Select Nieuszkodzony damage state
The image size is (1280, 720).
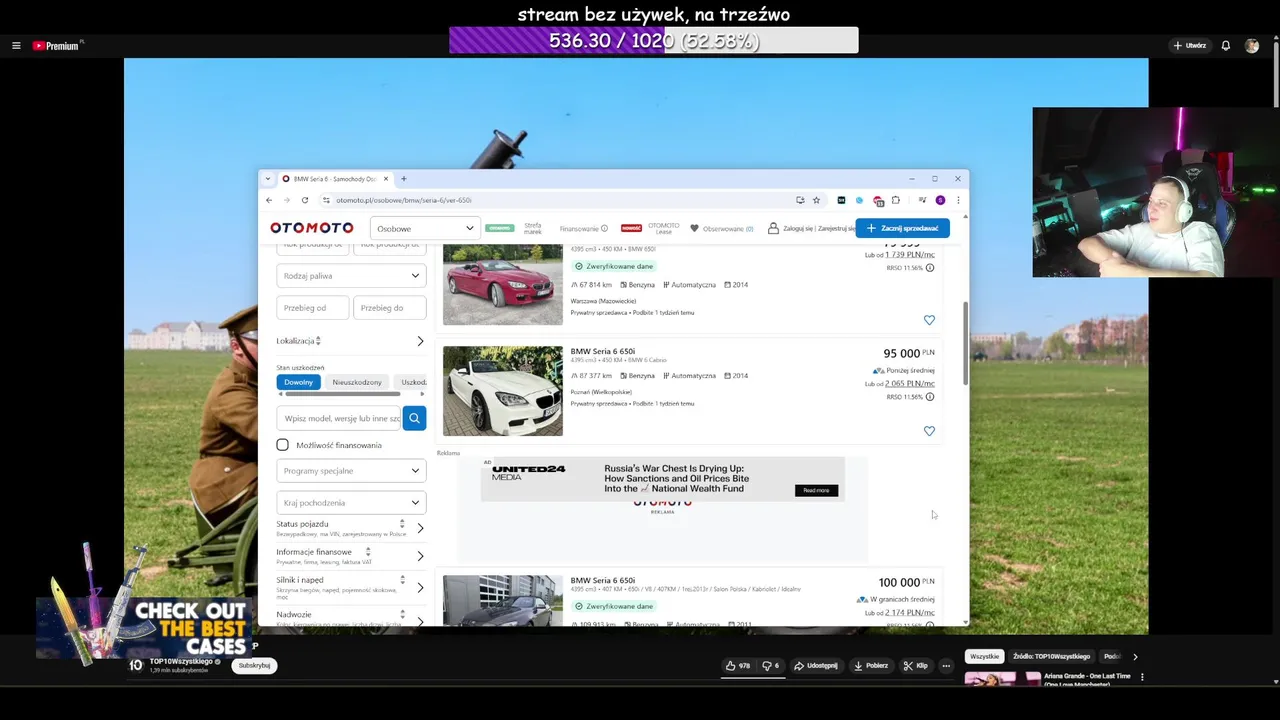[x=357, y=382]
